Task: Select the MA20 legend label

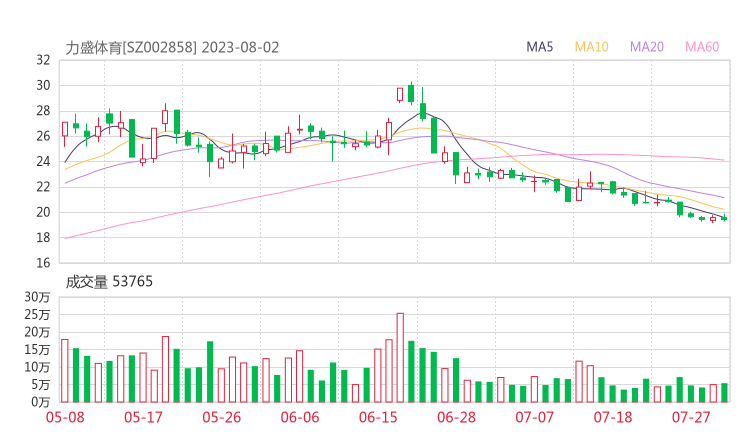Action: pos(647,47)
